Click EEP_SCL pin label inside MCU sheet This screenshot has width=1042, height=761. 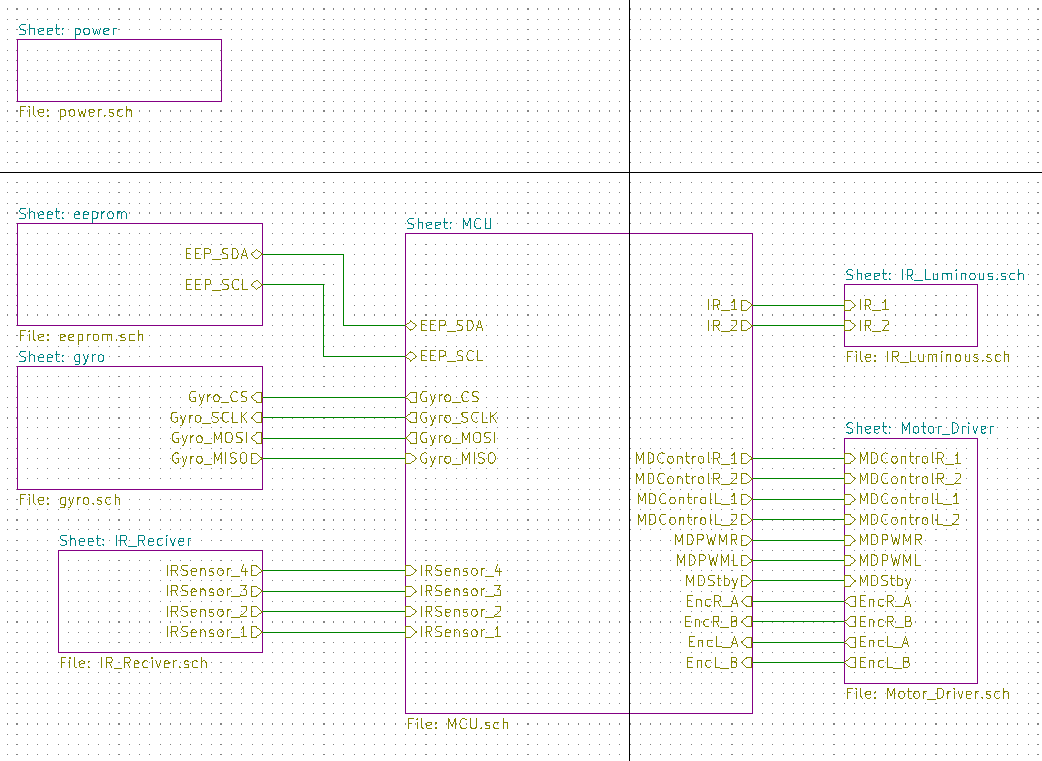click(x=452, y=356)
